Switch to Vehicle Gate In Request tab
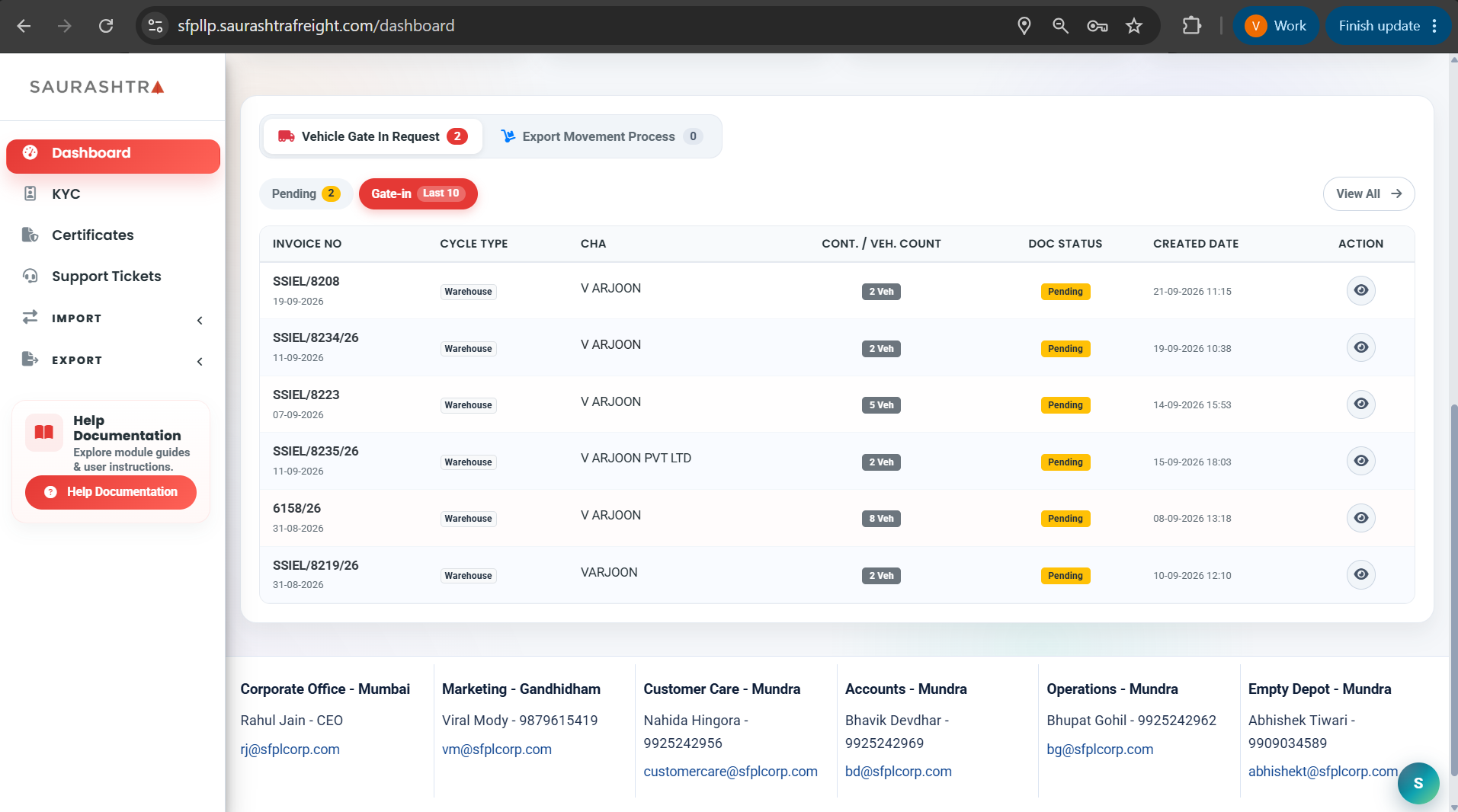This screenshot has height=812, width=1458. (x=372, y=136)
